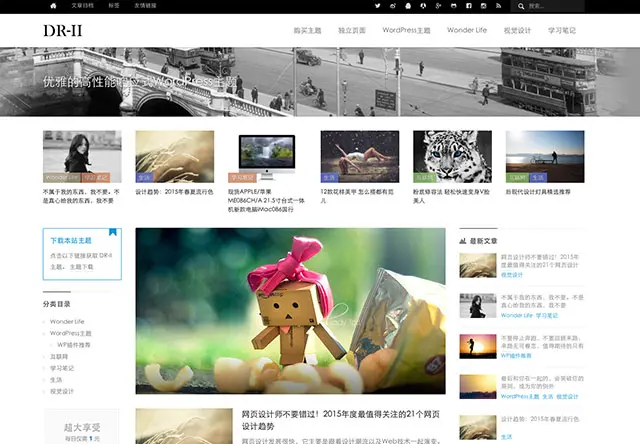Open the WordPress主题 navigation menu
This screenshot has width=640, height=444.
tap(406, 30)
